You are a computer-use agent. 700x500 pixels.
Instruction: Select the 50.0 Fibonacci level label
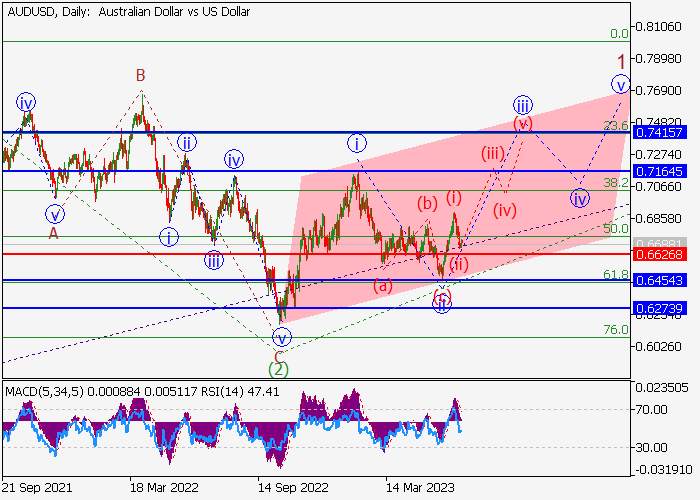(x=616, y=229)
